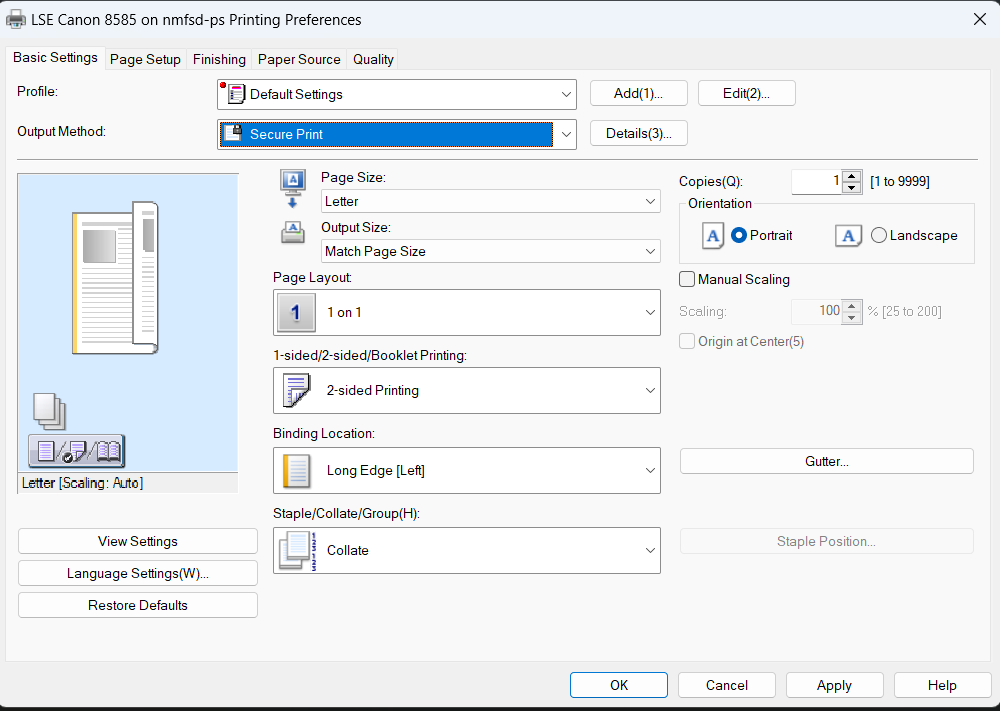Select the Portrait radio button

pos(739,235)
